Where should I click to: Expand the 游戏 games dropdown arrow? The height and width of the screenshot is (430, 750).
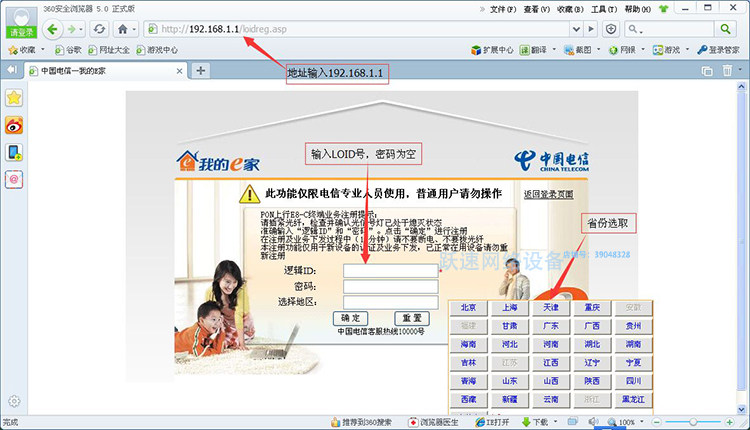point(687,49)
